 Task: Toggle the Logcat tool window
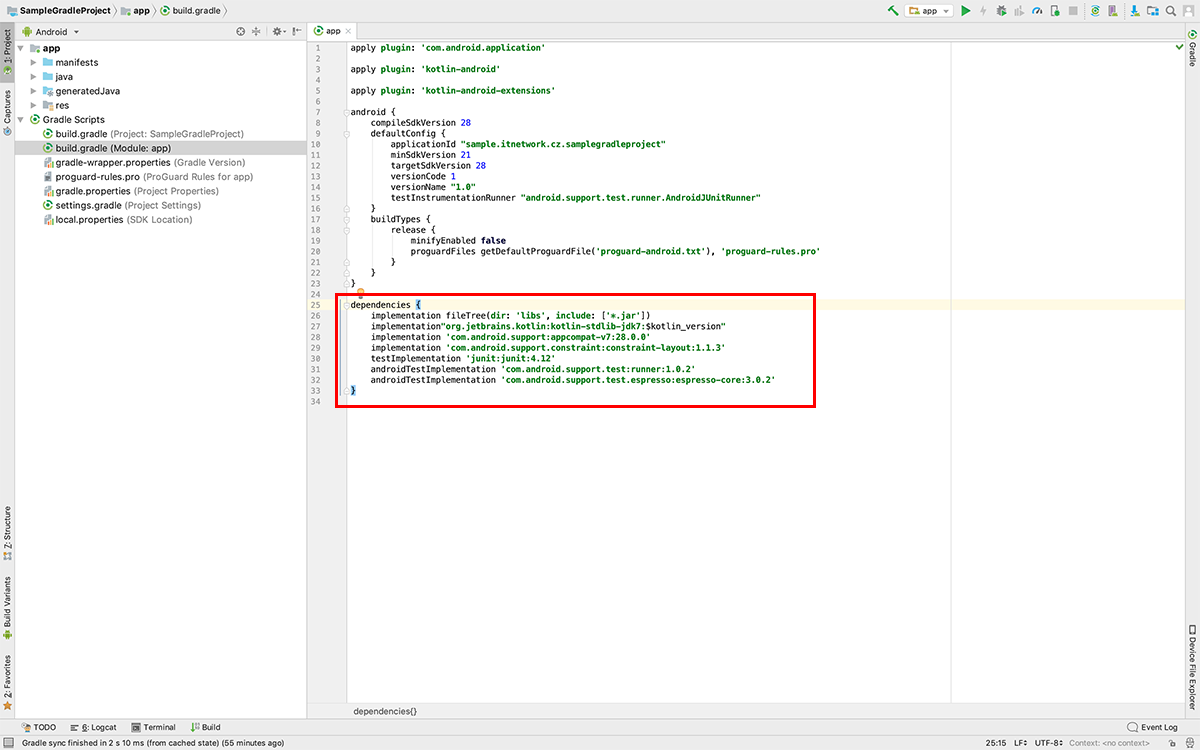[94, 727]
